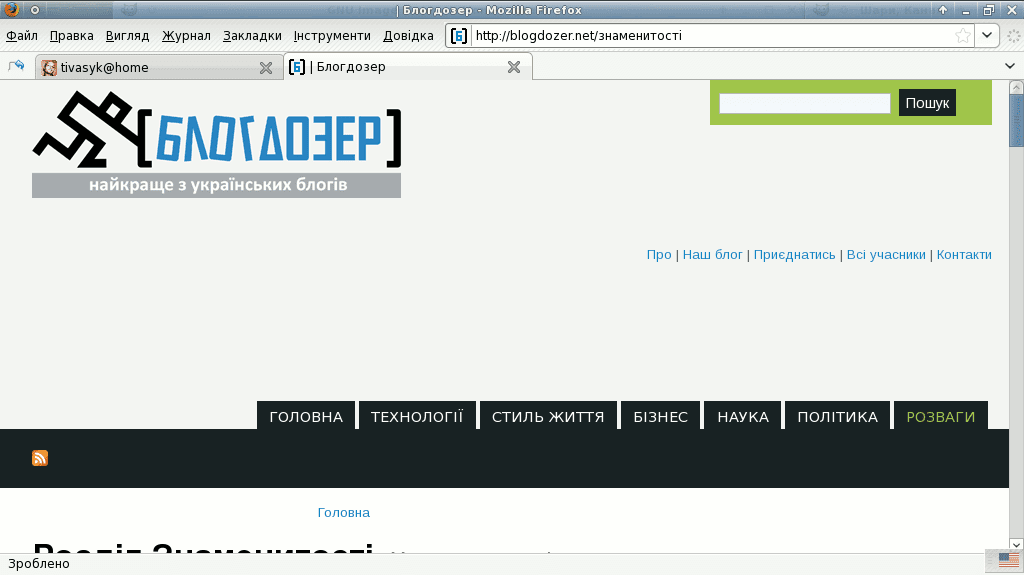This screenshot has height=575, width=1024.
Task: Open the РОЗВАГИ section
Action: tap(940, 416)
